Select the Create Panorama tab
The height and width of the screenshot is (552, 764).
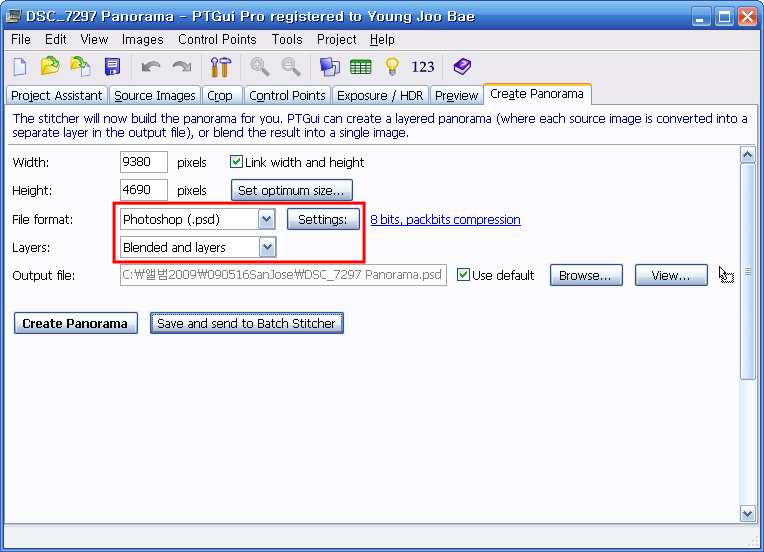[x=537, y=94]
